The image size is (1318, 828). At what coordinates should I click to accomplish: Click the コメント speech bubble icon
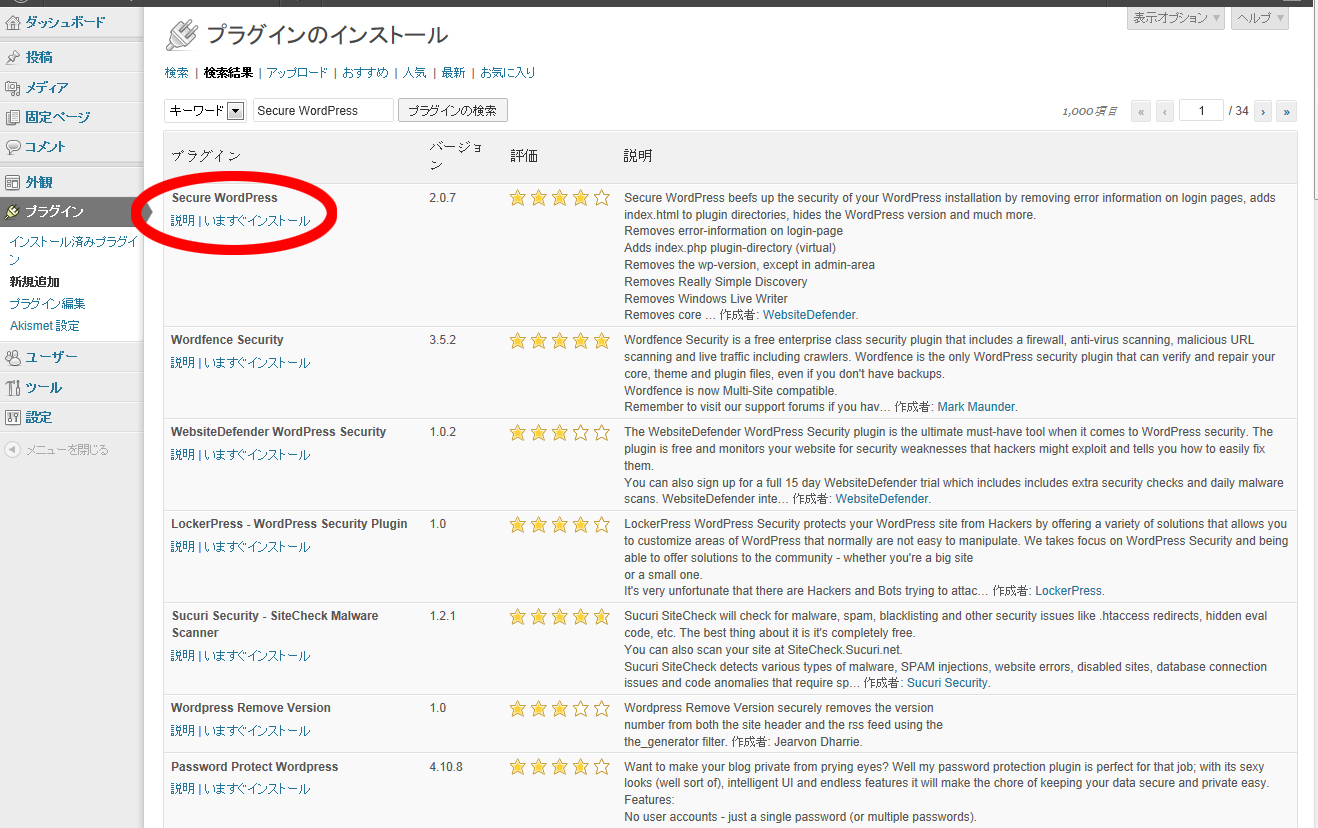[x=13, y=147]
